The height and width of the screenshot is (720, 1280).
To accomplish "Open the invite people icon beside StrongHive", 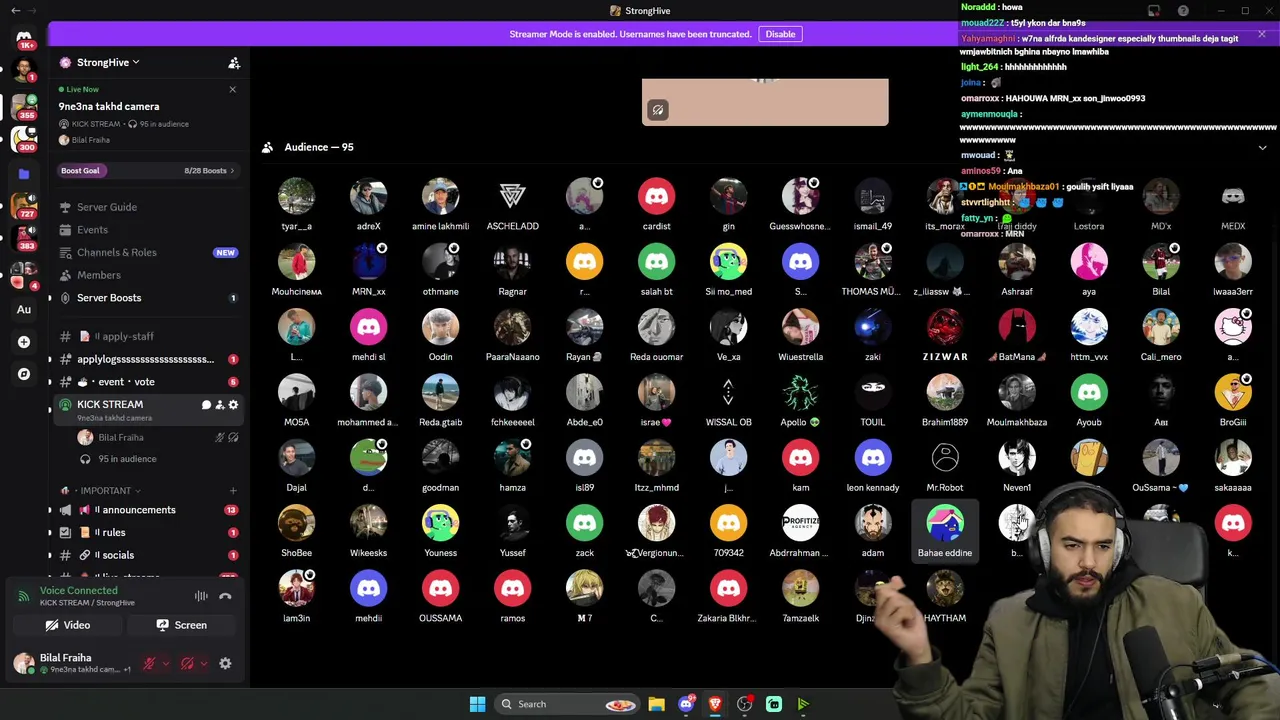I will [x=234, y=63].
